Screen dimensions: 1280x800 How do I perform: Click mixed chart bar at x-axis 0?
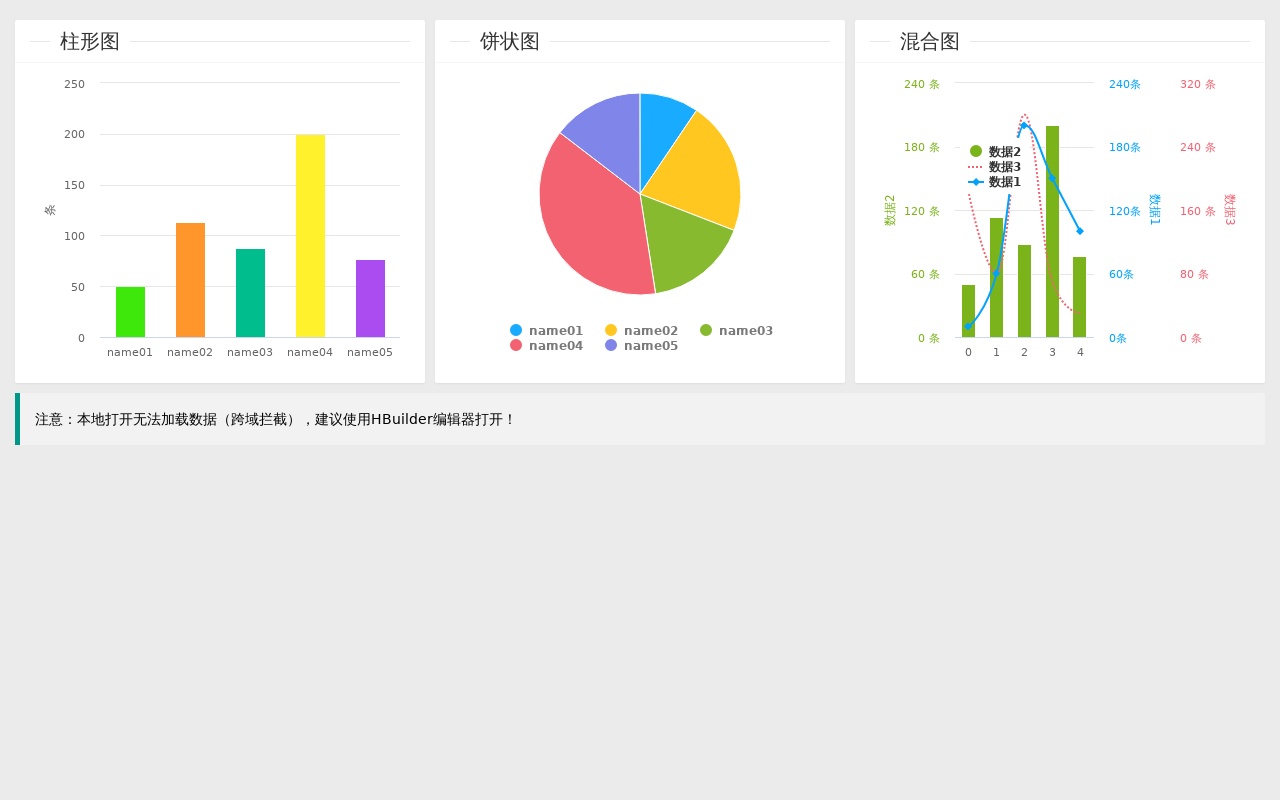tap(968, 311)
